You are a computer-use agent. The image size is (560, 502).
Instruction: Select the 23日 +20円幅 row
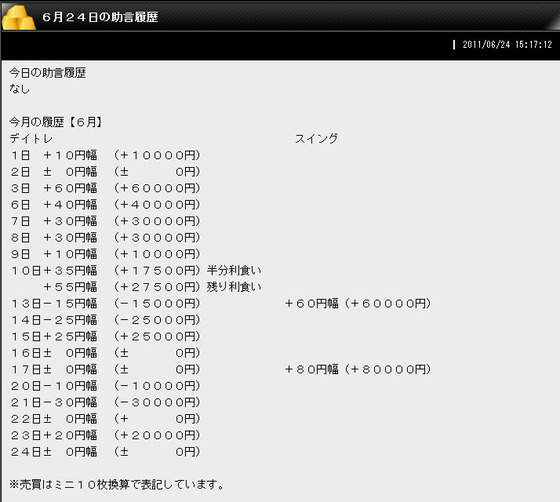tap(105, 435)
